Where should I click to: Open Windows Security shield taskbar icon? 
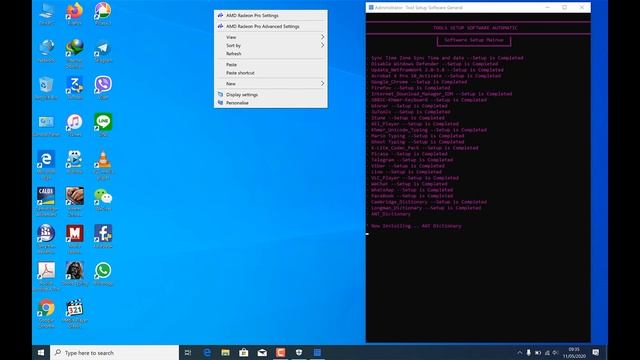pos(299,353)
